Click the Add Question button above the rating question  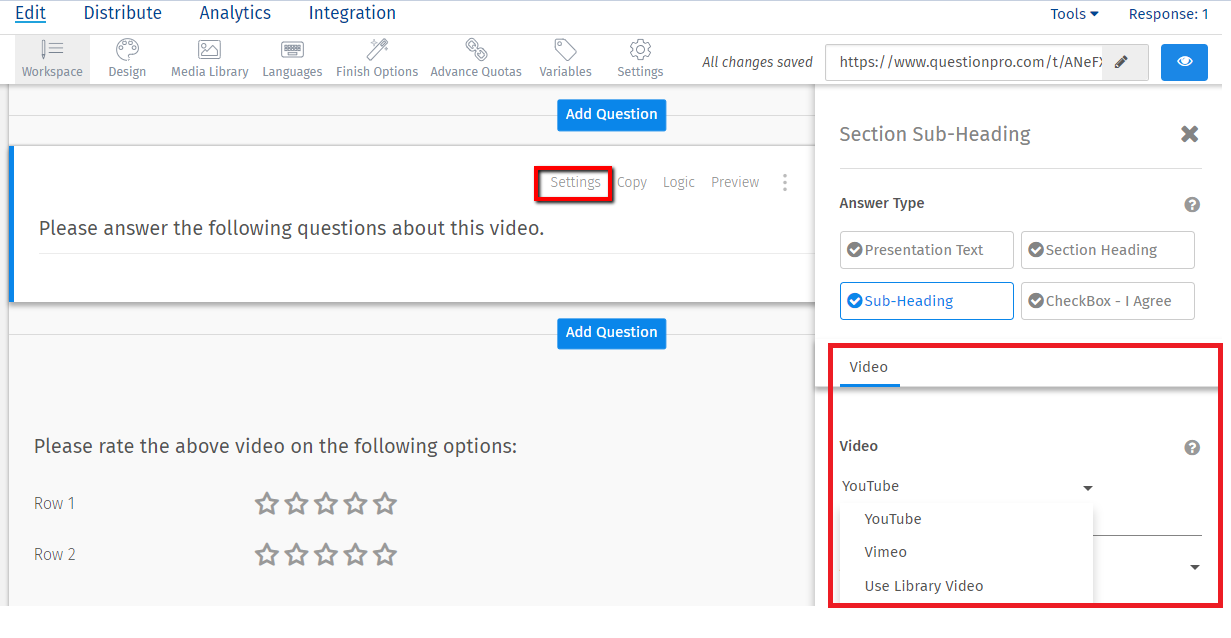tap(611, 333)
